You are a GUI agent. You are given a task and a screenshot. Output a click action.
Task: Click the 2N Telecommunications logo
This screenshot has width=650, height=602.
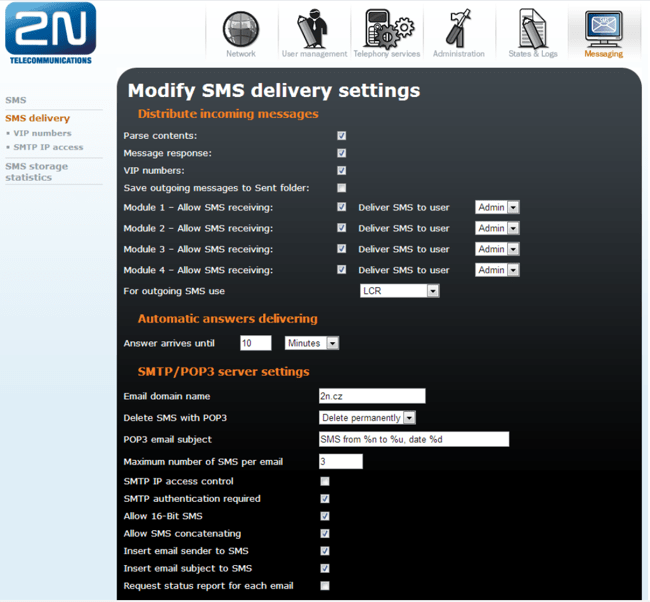point(51,33)
